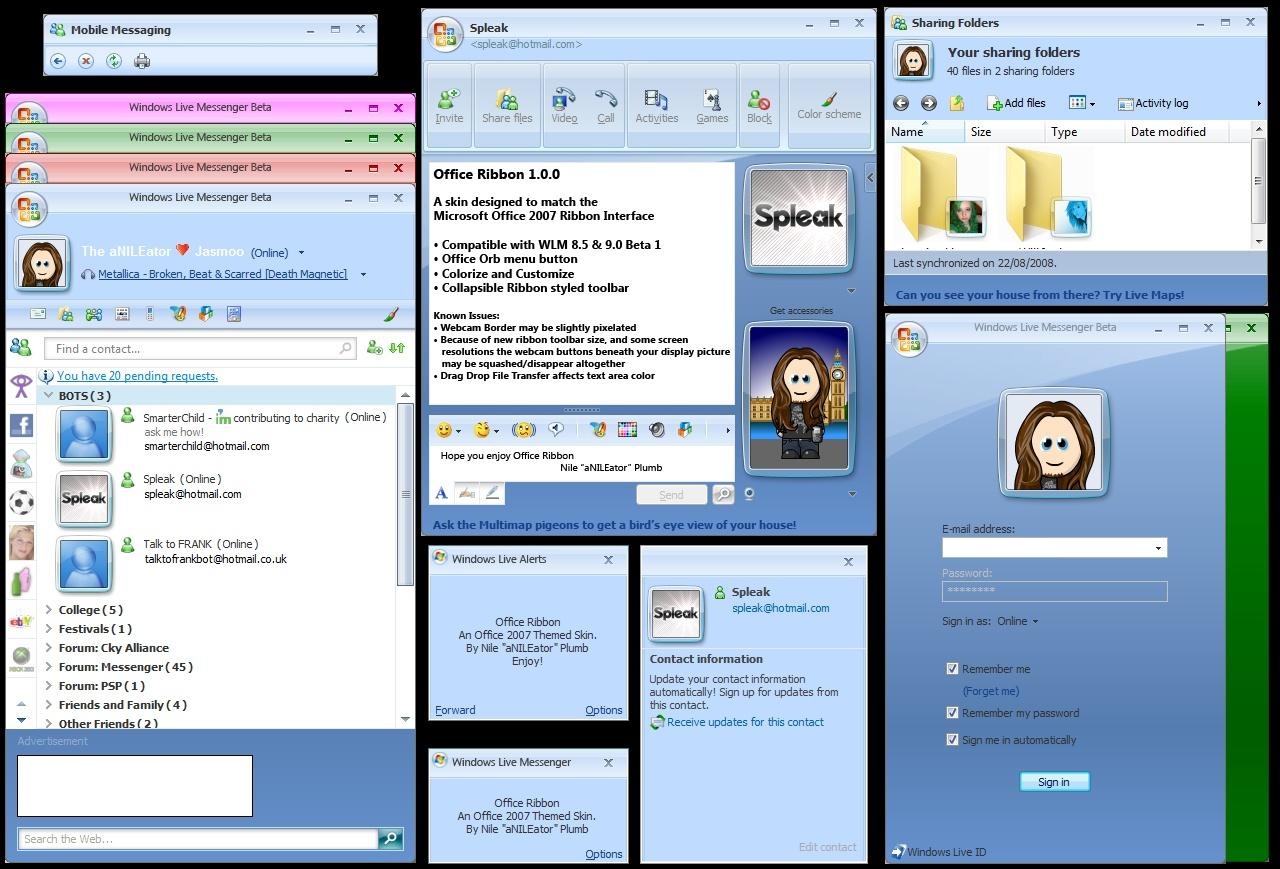Open the background color grid icon in chat
This screenshot has height=869, width=1280.
pos(627,430)
